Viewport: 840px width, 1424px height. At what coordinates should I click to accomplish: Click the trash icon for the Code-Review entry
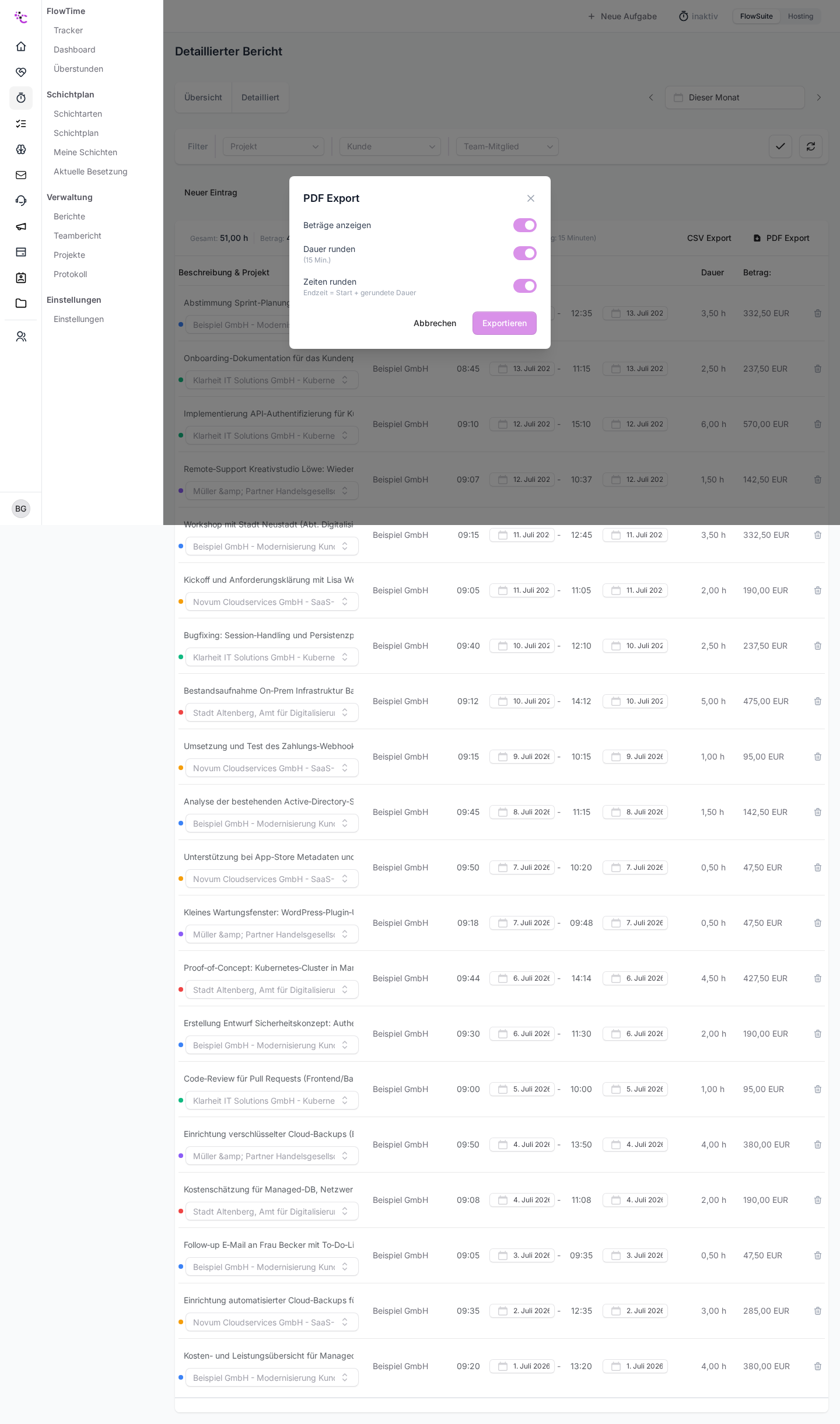[x=818, y=1089]
